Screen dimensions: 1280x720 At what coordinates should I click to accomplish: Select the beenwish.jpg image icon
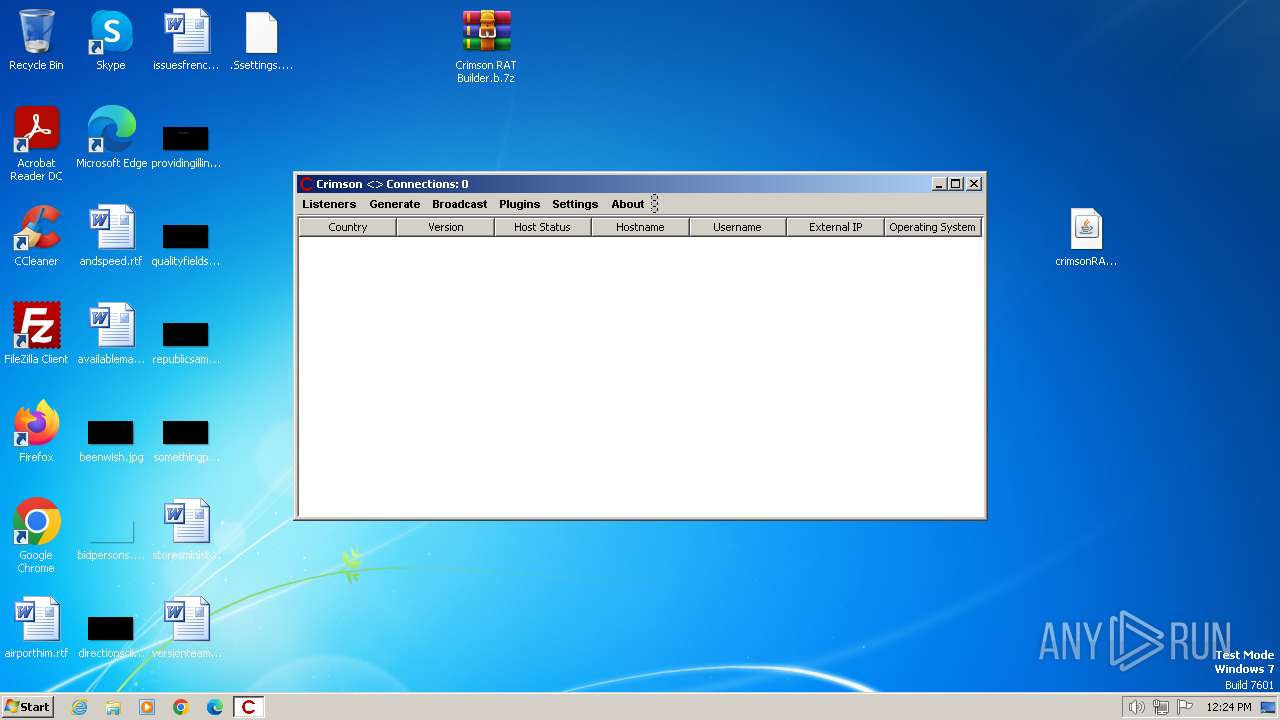coord(111,440)
